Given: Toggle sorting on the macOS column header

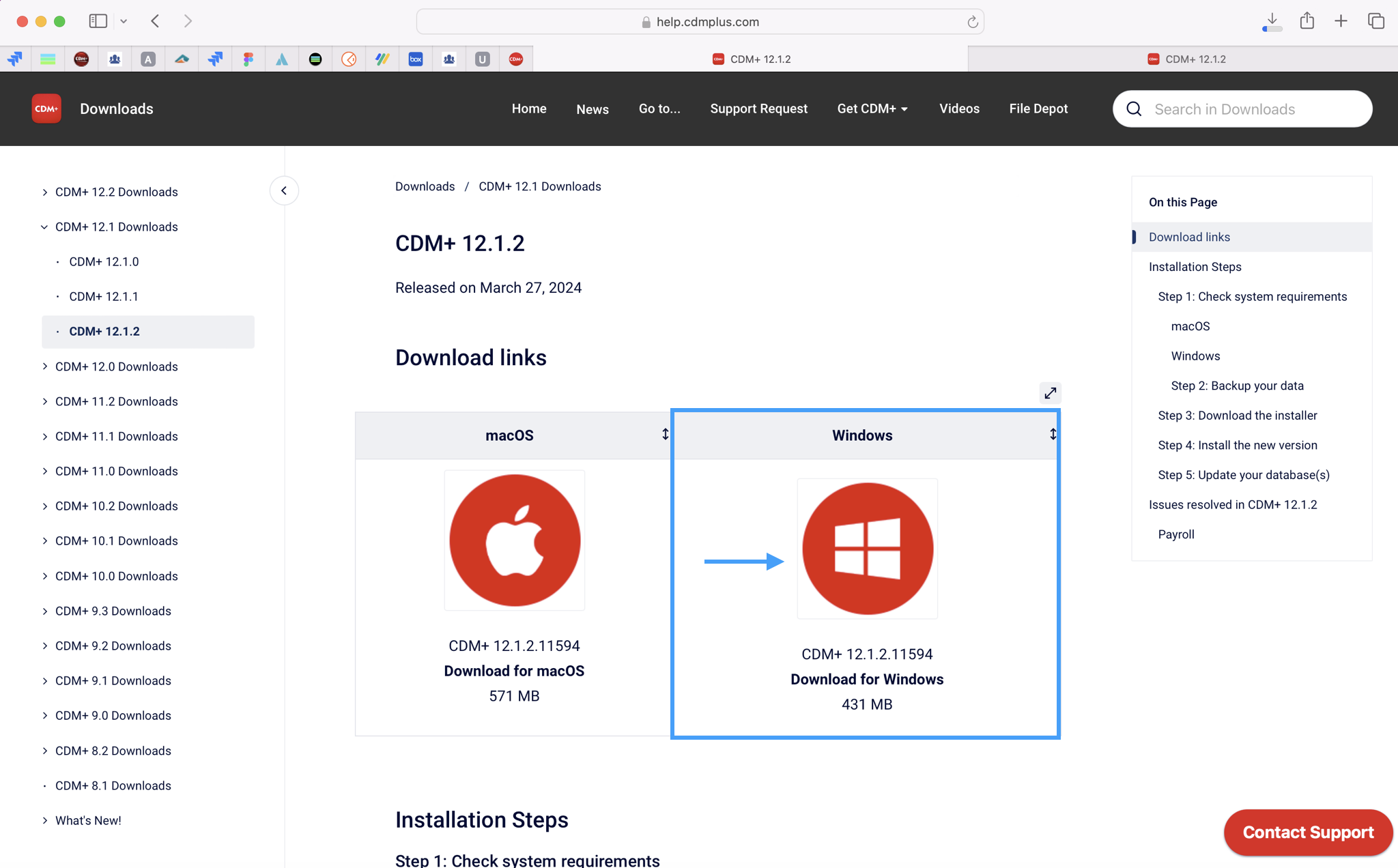Looking at the screenshot, I should [664, 435].
